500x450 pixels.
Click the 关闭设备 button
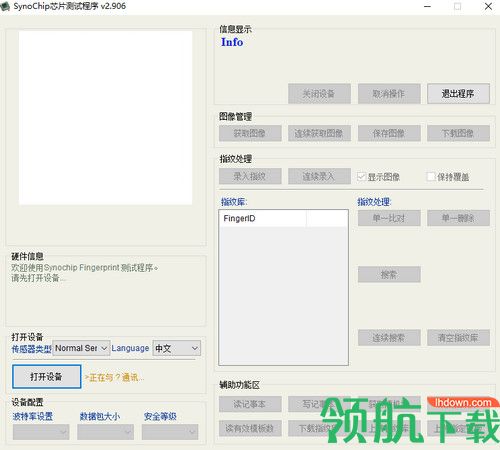tap(319, 94)
